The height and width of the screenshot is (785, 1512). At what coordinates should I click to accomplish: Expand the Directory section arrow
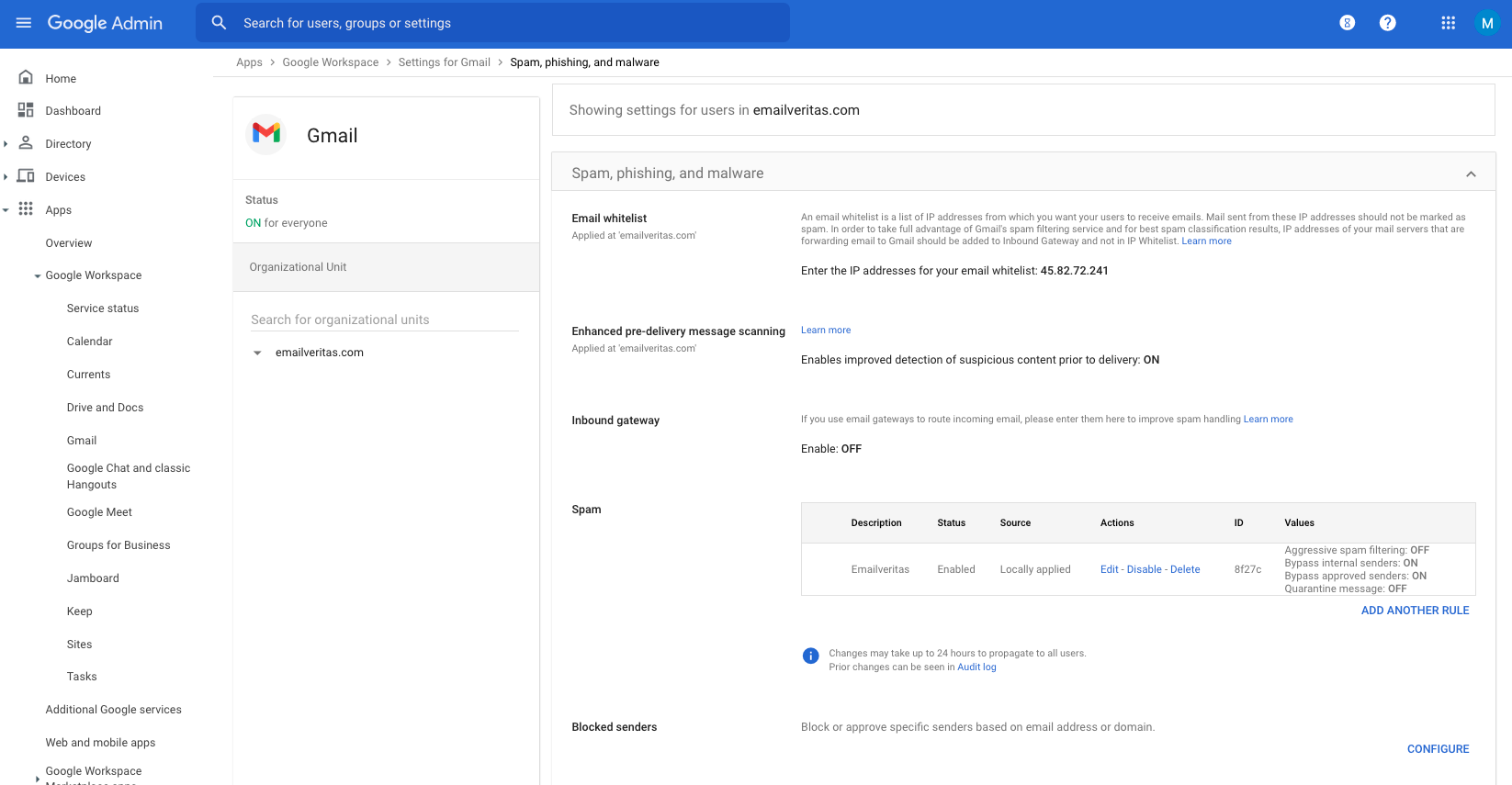click(x=6, y=144)
